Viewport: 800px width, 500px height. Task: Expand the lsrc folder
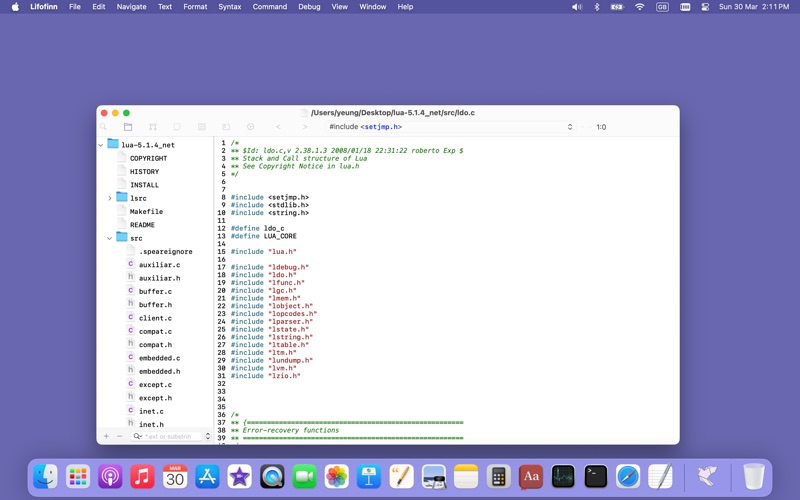110,198
